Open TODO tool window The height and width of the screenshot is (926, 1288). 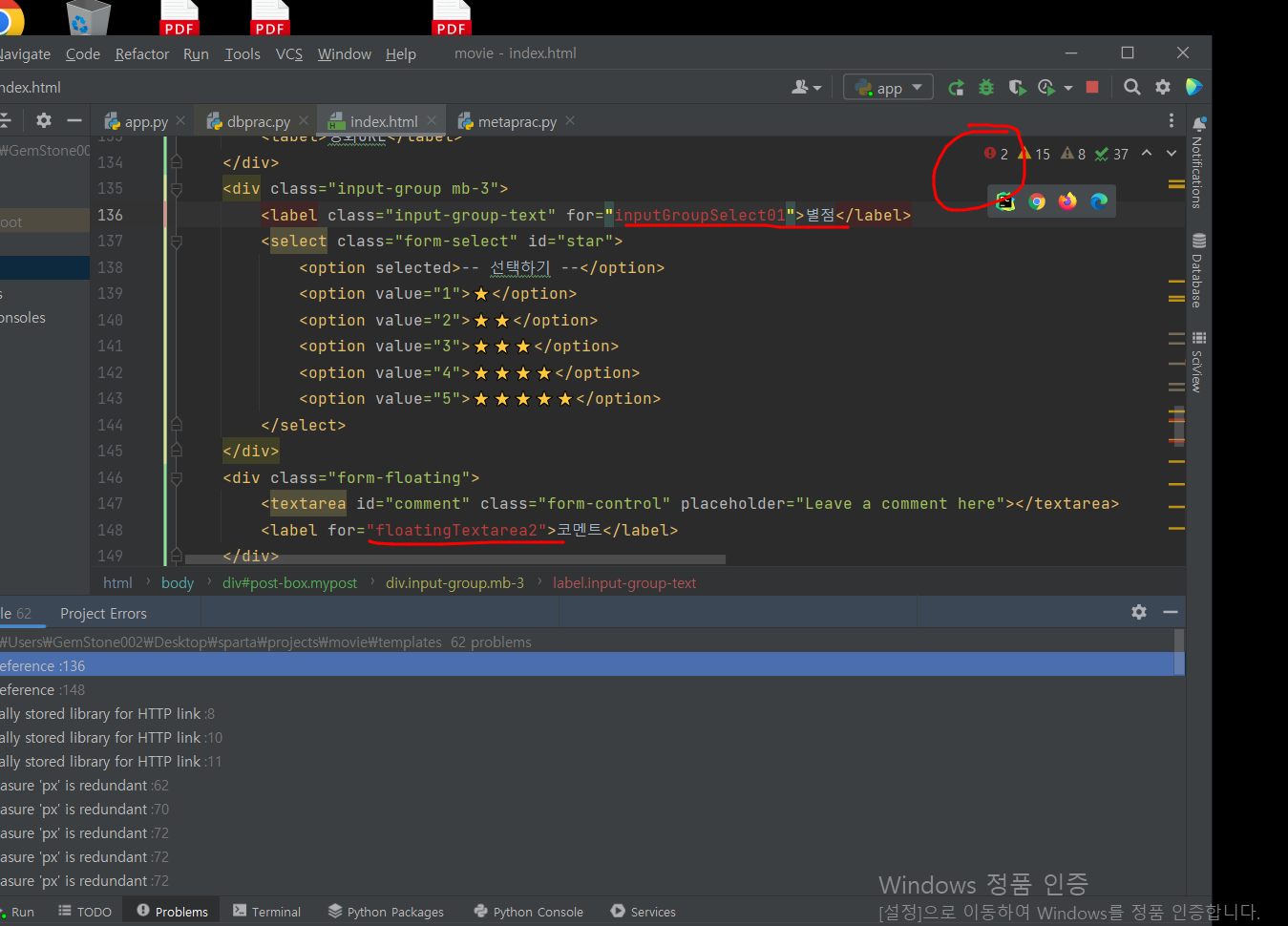click(85, 912)
